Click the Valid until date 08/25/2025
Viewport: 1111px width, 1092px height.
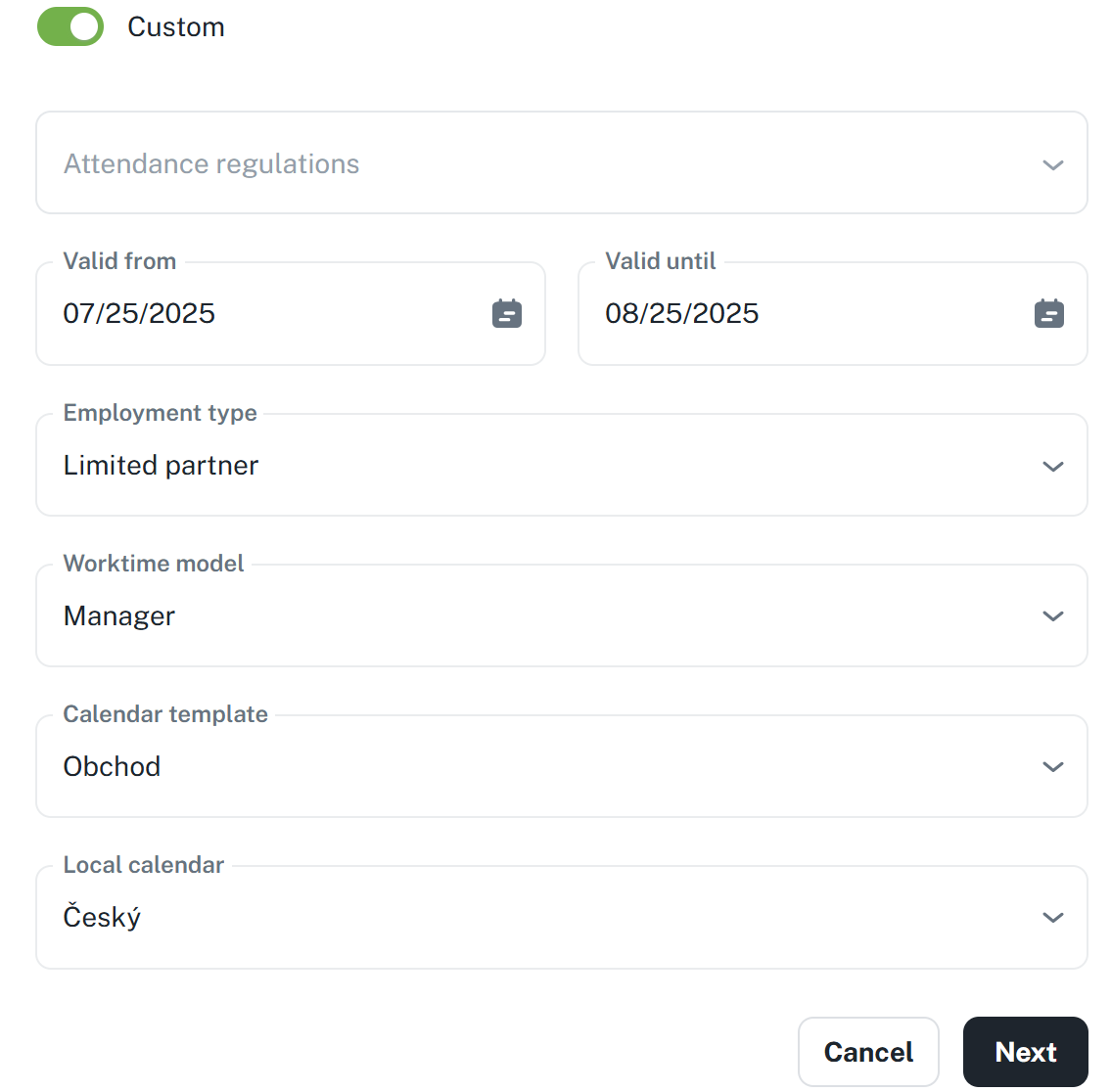[x=682, y=314]
